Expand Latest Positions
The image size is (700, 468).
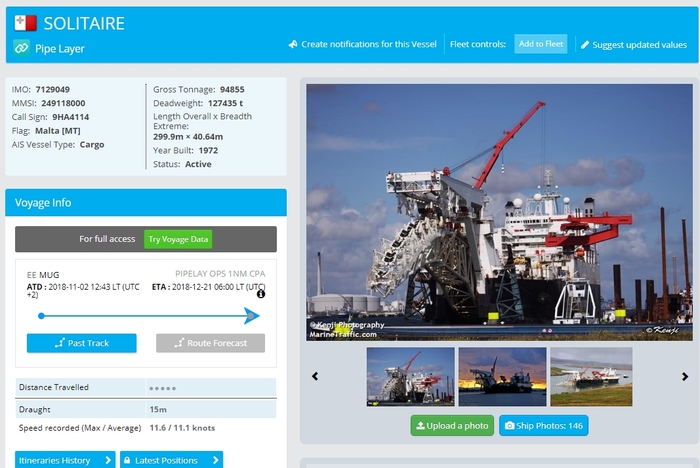click(171, 460)
